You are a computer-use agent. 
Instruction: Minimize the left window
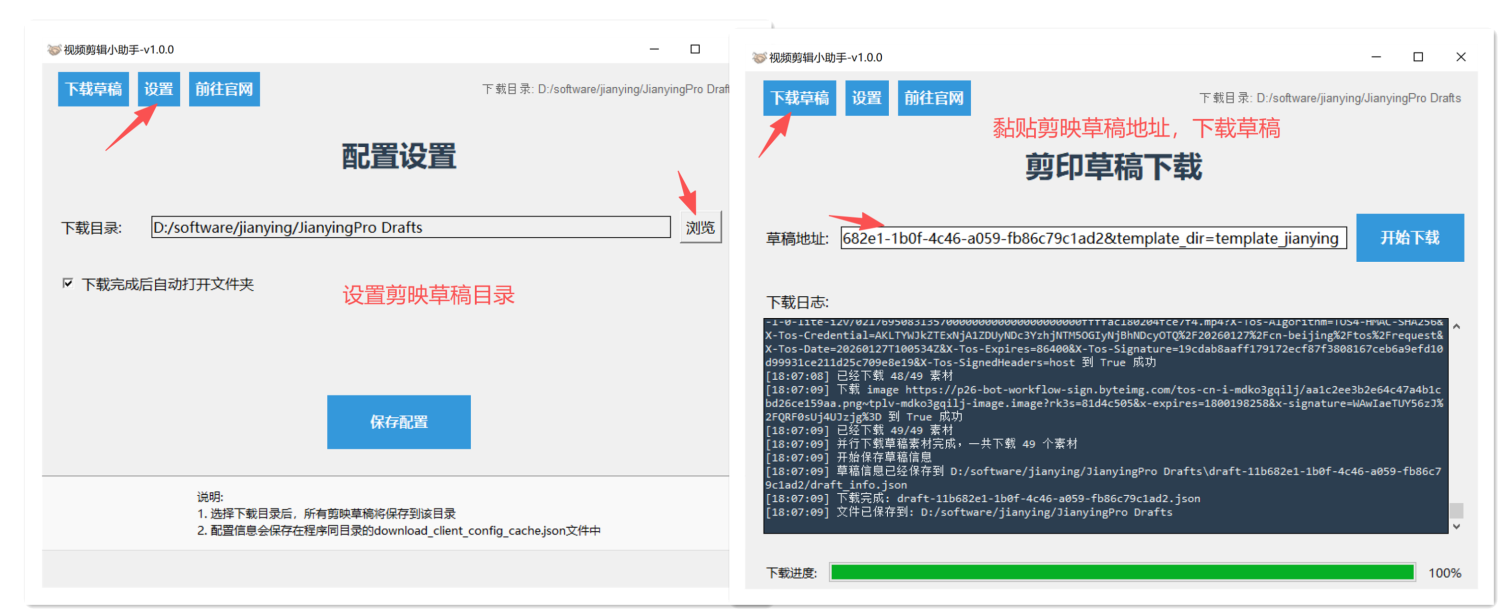coord(654,49)
